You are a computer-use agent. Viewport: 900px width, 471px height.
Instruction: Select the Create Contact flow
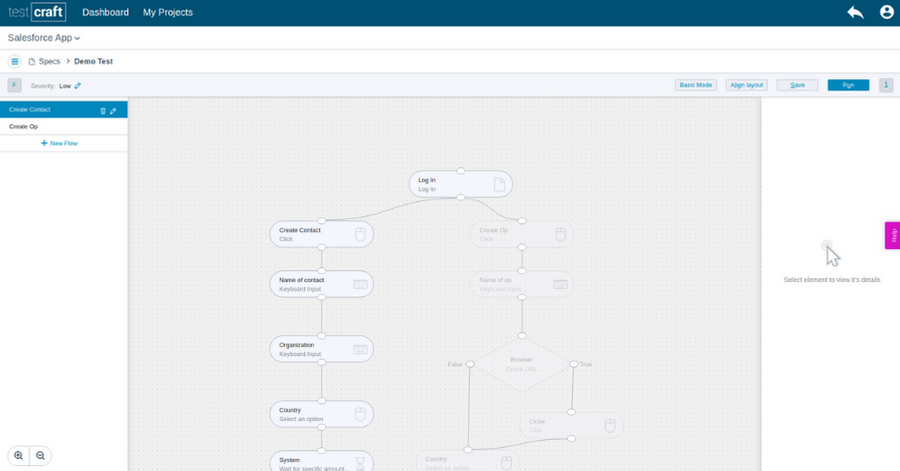(63, 110)
